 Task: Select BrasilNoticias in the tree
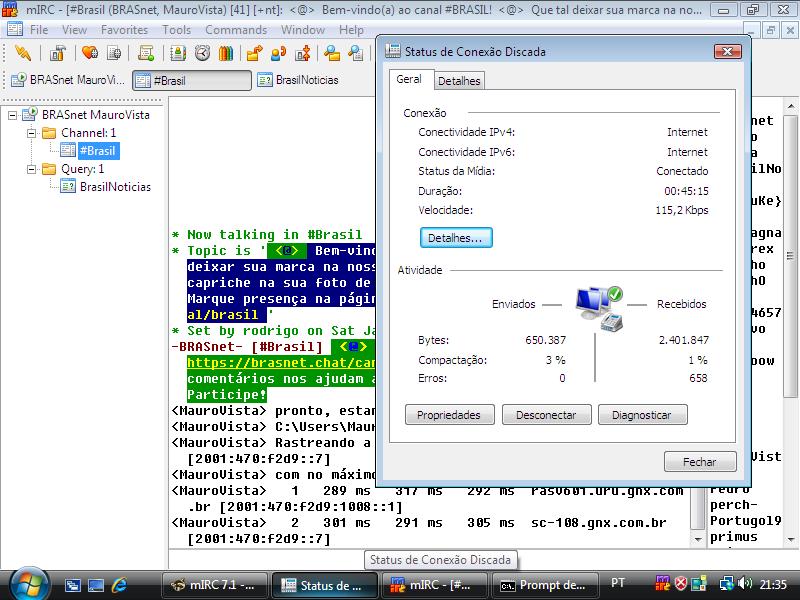[115, 187]
